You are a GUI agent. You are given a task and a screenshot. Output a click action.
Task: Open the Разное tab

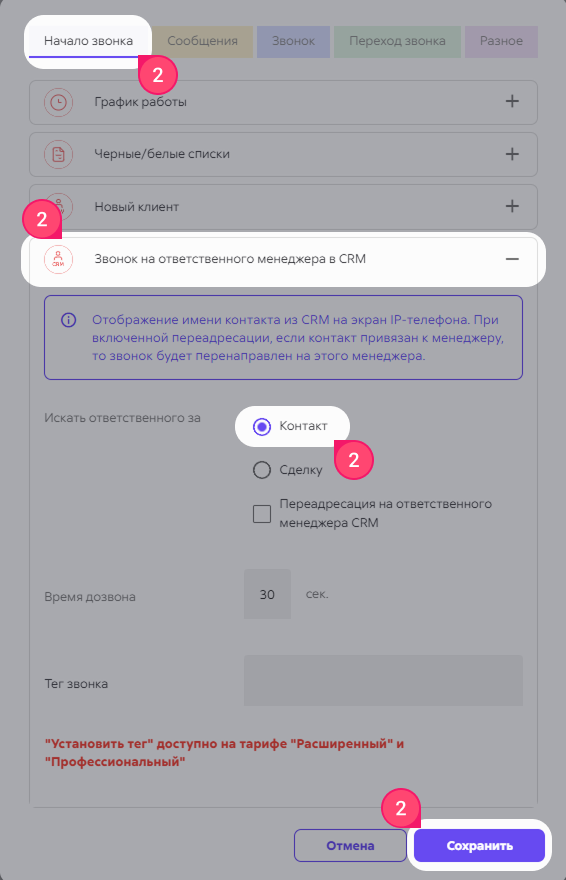501,42
